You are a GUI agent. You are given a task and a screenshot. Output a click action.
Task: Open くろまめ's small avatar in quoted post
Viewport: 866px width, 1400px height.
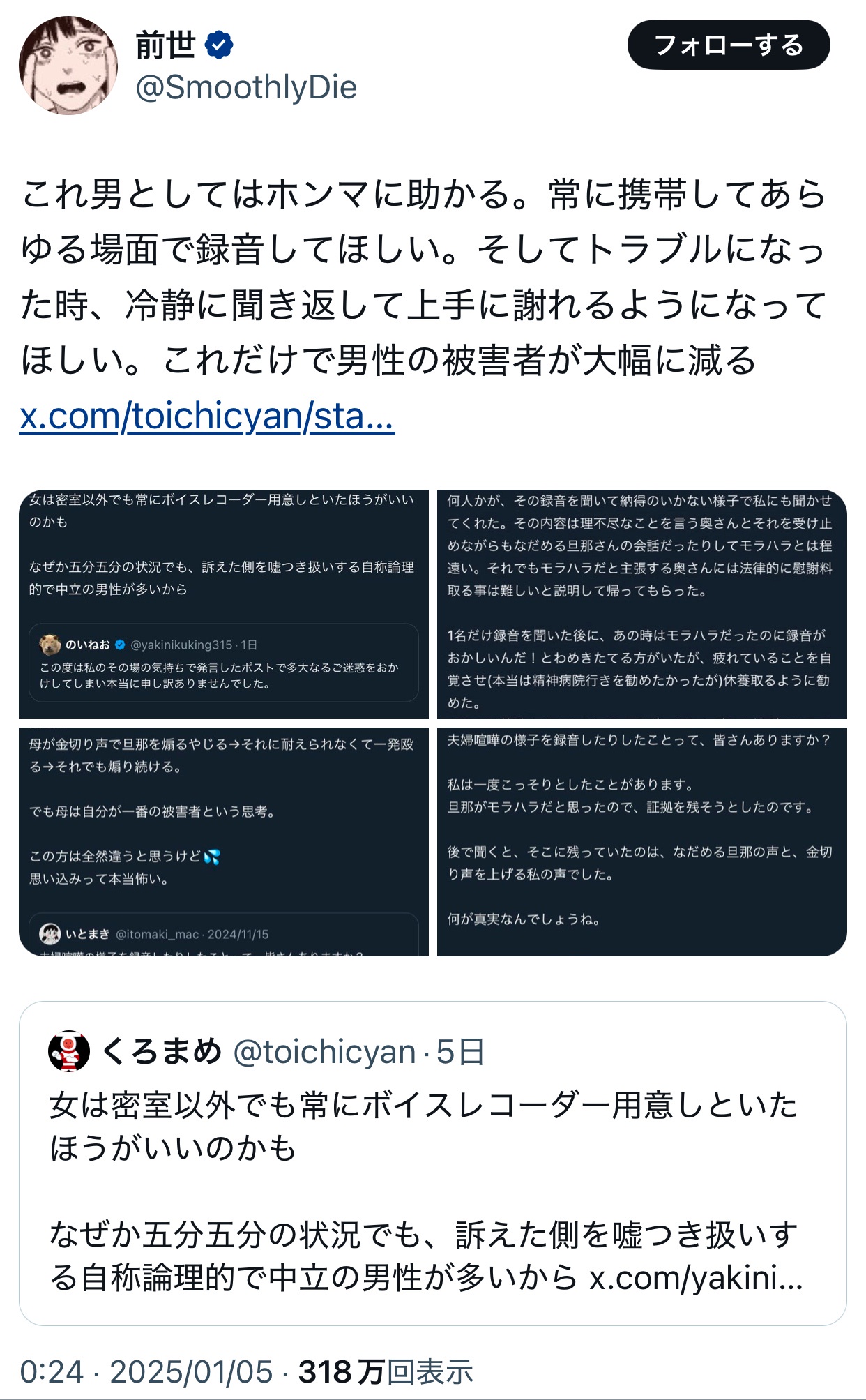click(x=69, y=1051)
